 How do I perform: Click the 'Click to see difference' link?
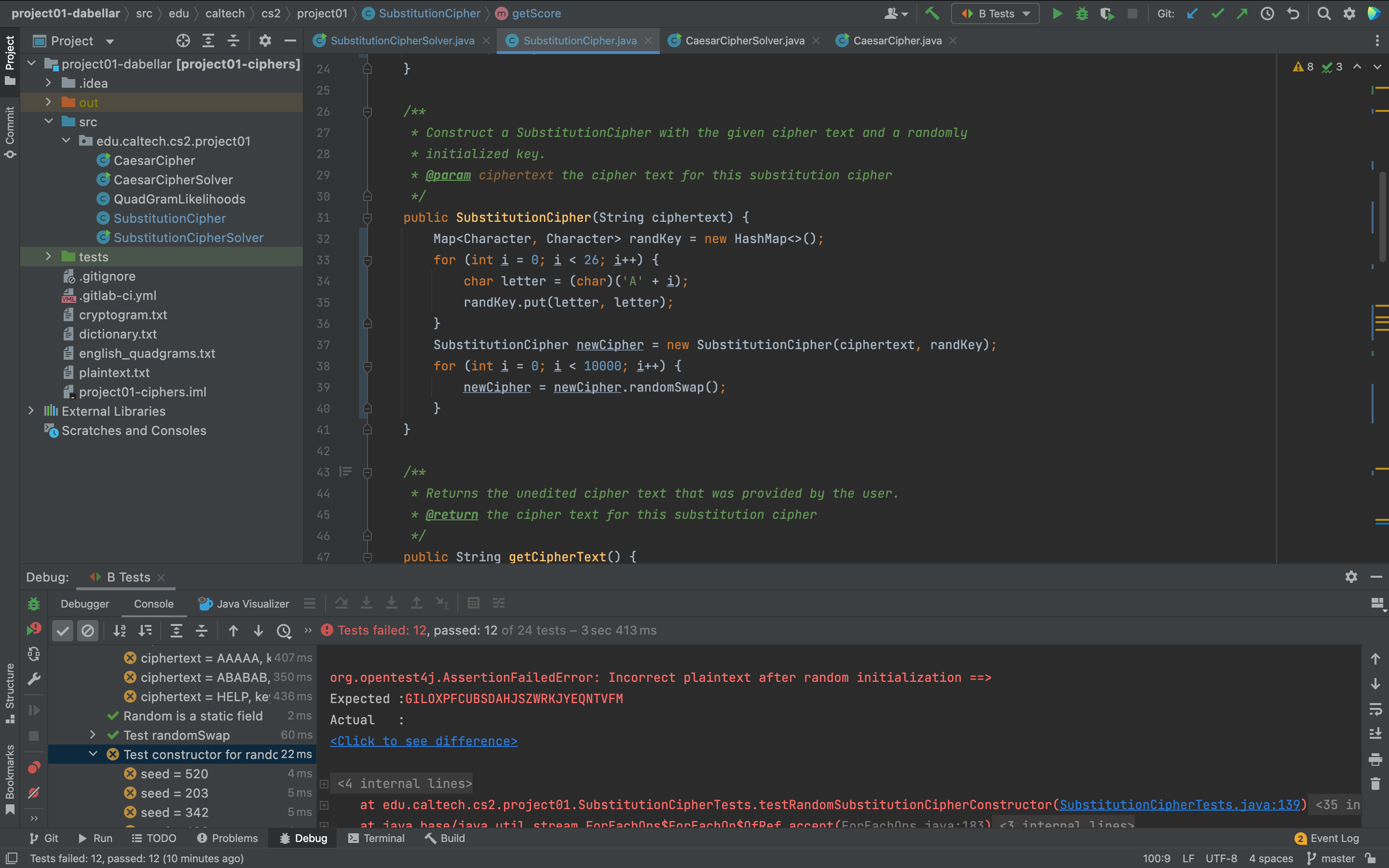[x=423, y=741]
